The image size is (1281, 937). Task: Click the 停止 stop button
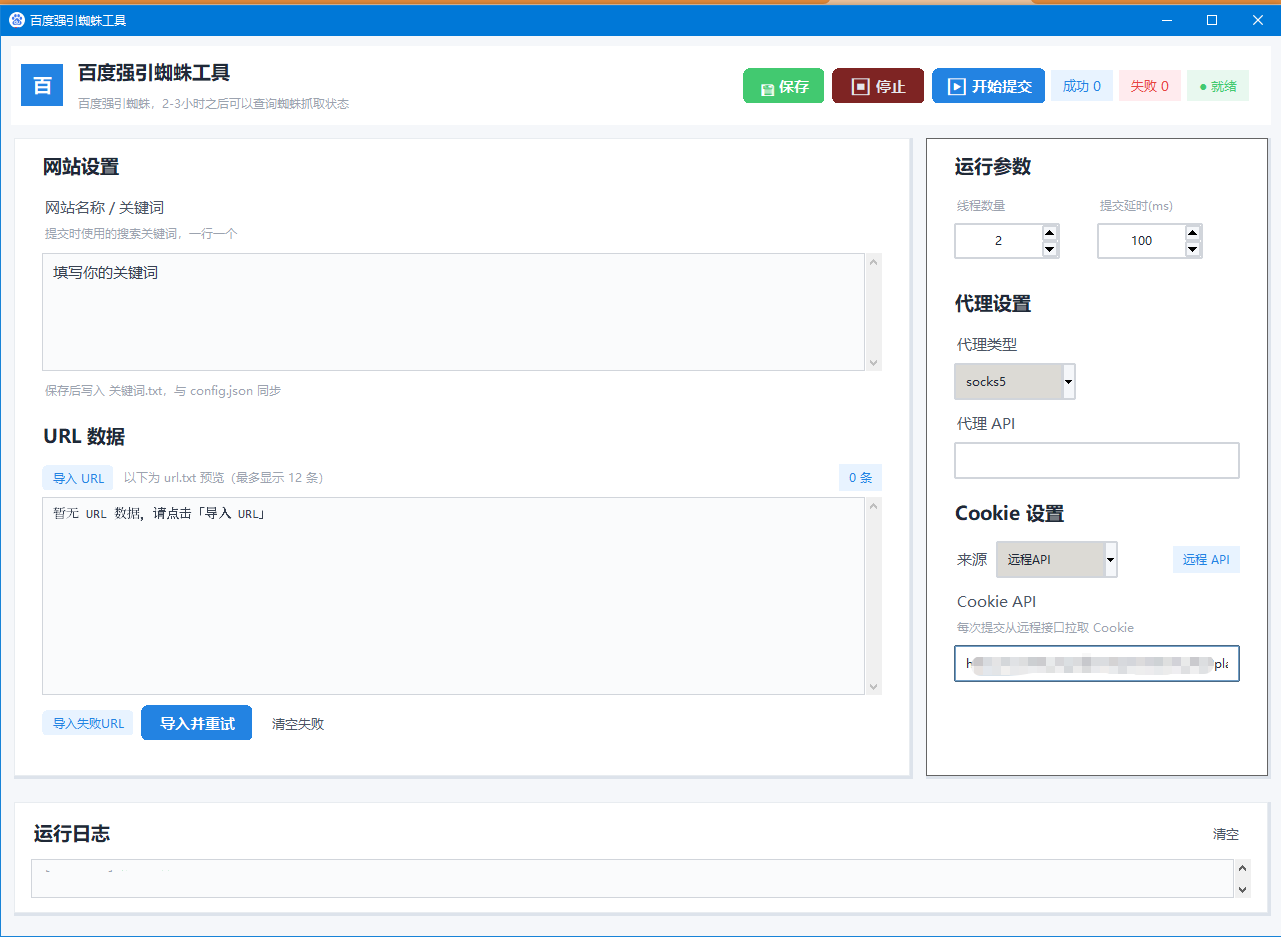coord(878,86)
